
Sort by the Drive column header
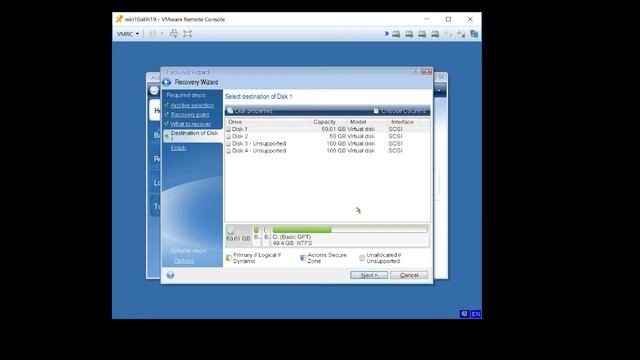[267, 122]
